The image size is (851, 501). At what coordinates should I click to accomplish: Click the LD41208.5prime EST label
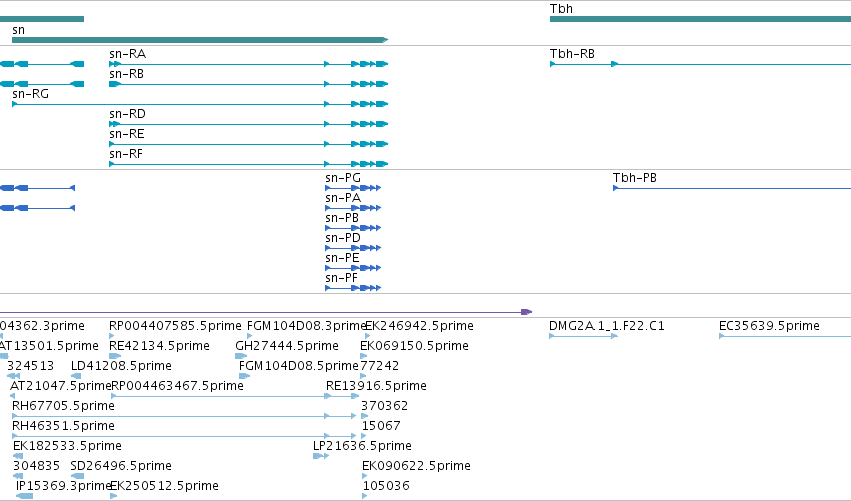pos(121,366)
